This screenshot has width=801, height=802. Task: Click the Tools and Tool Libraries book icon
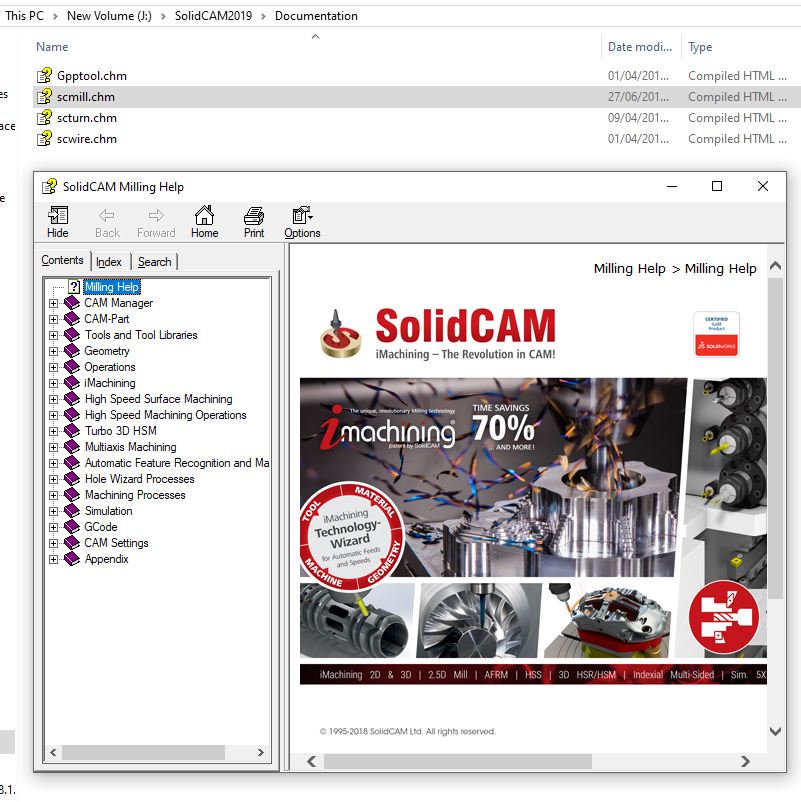[72, 335]
